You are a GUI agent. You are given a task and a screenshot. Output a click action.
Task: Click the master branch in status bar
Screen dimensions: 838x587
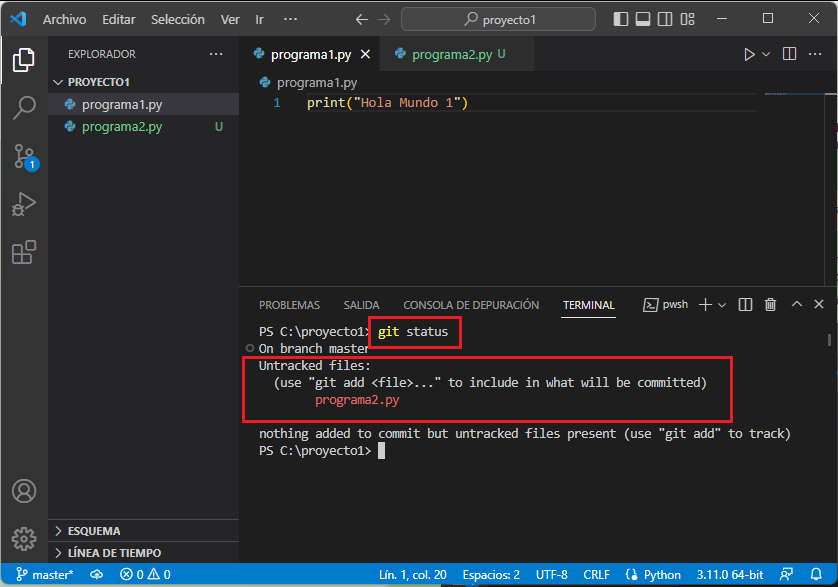tap(45, 575)
